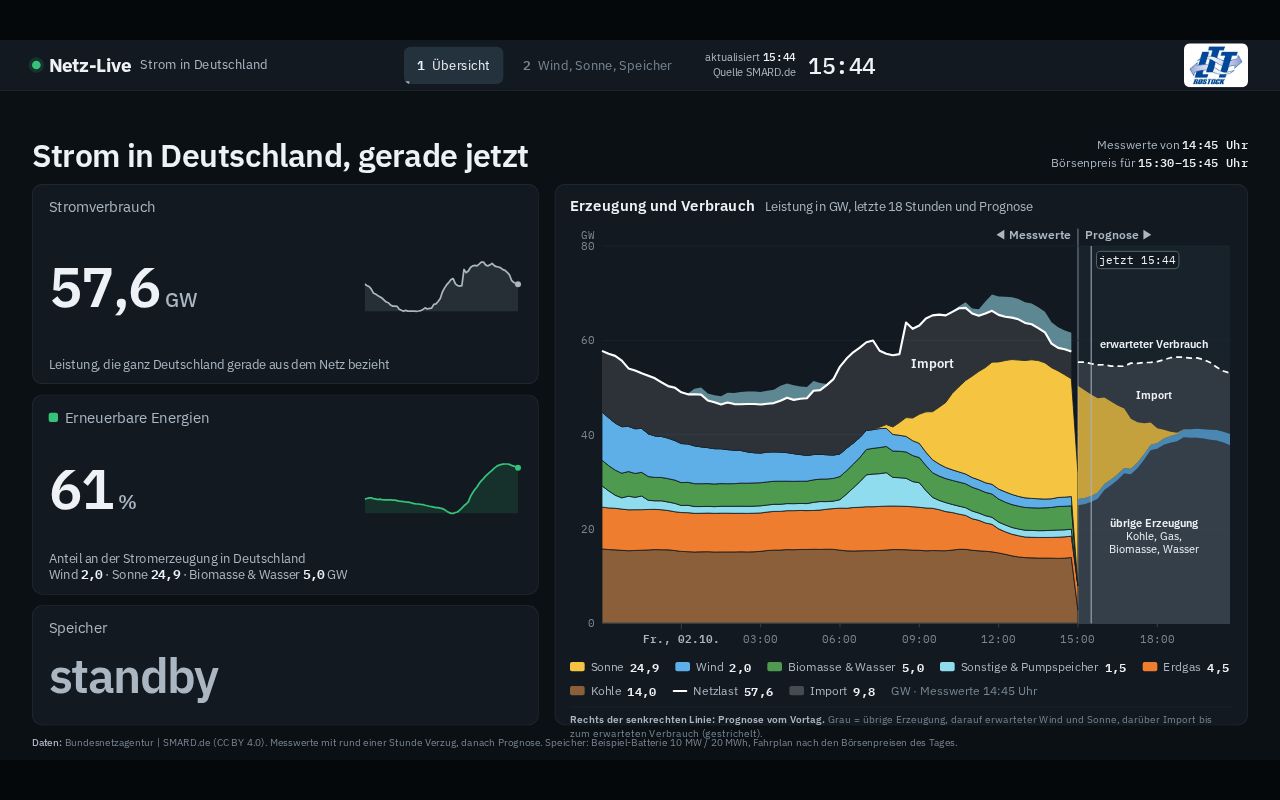Screen dimensions: 1280x800
Task: Click the Netz-Live title
Action: (x=90, y=65)
